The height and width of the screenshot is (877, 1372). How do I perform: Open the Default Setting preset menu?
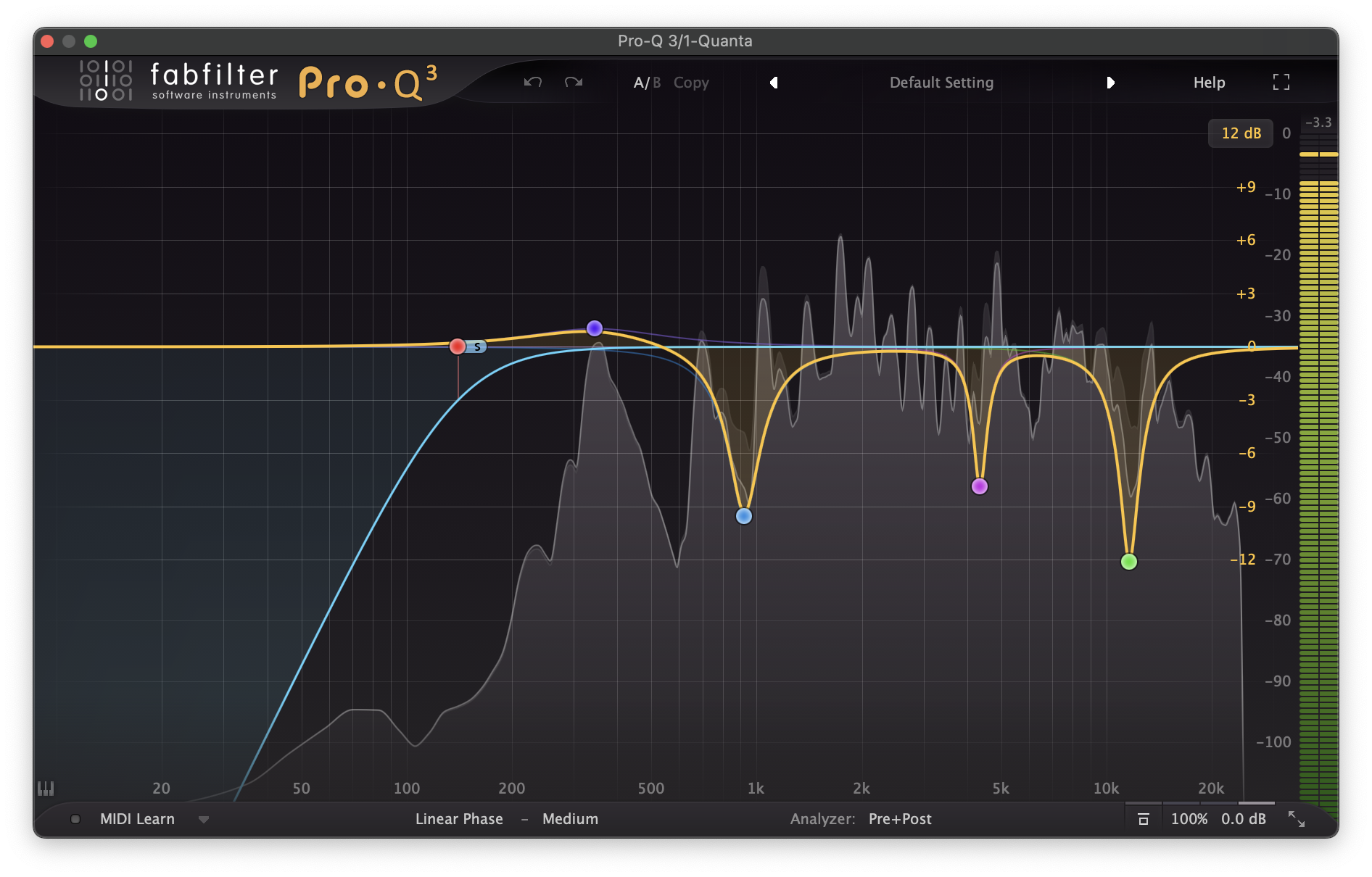click(x=941, y=83)
